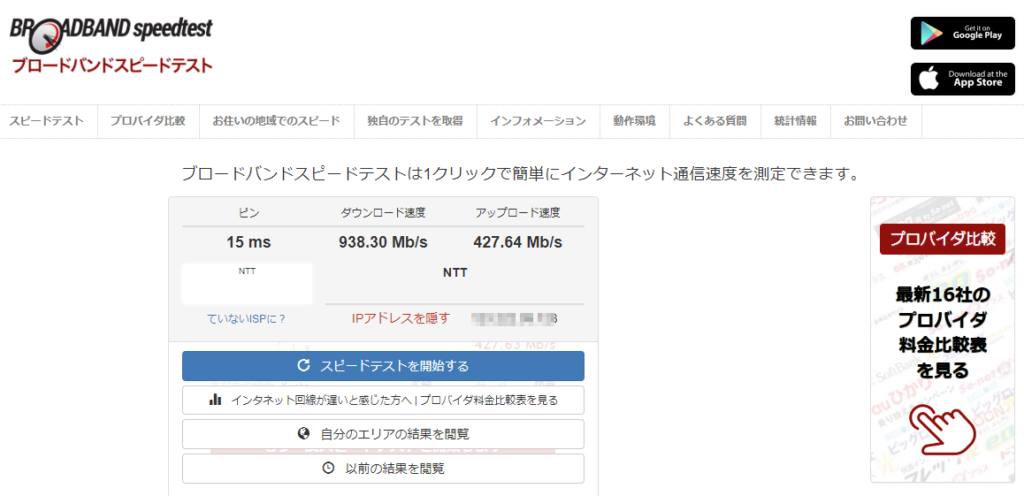
Task: Go to お住いの地域でのスピード page
Action: click(276, 121)
